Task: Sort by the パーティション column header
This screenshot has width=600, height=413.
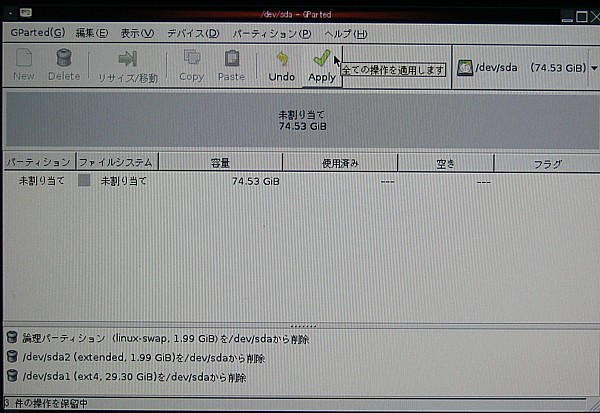Action: click(x=39, y=162)
